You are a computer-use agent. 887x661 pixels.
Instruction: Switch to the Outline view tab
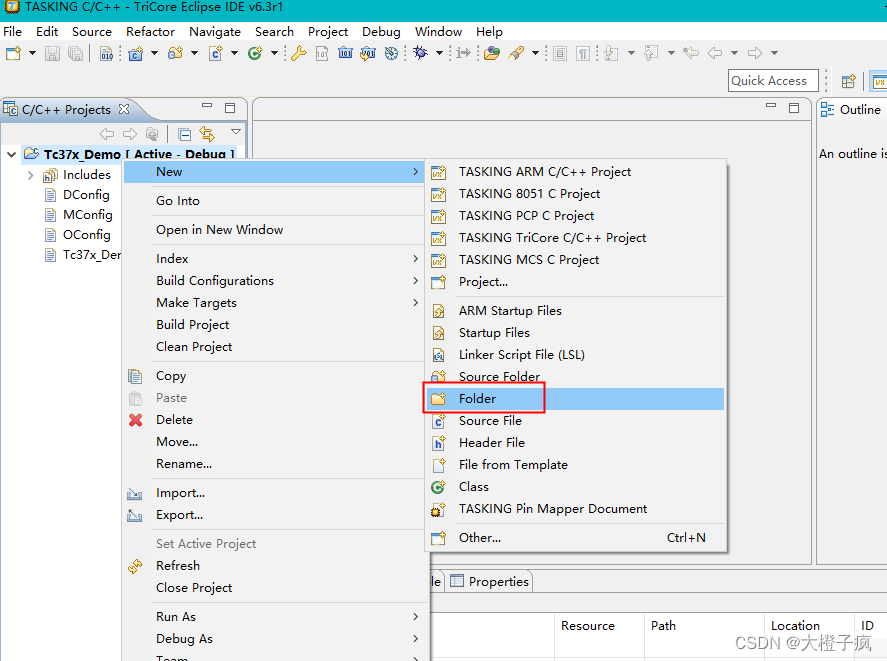pos(852,110)
